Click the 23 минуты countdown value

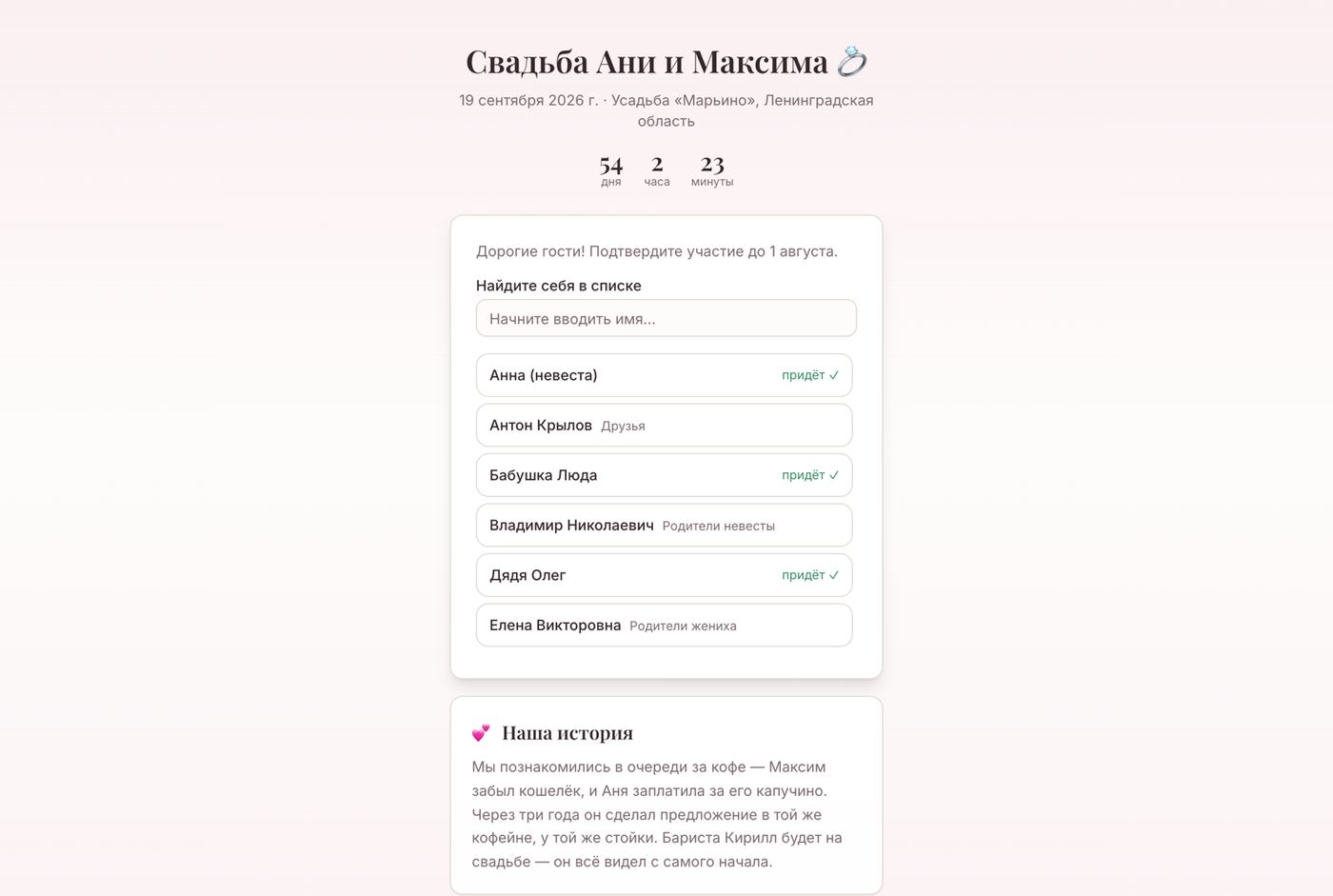(712, 171)
